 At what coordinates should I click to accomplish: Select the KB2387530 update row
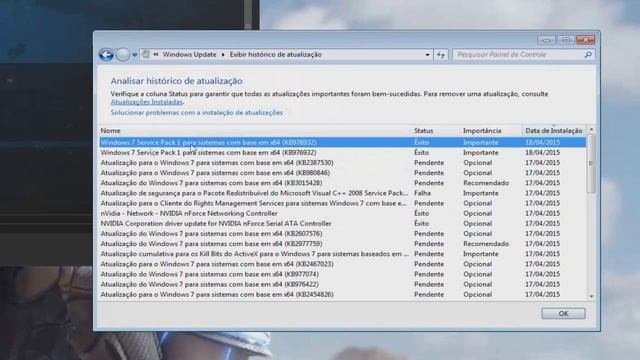pos(342,163)
